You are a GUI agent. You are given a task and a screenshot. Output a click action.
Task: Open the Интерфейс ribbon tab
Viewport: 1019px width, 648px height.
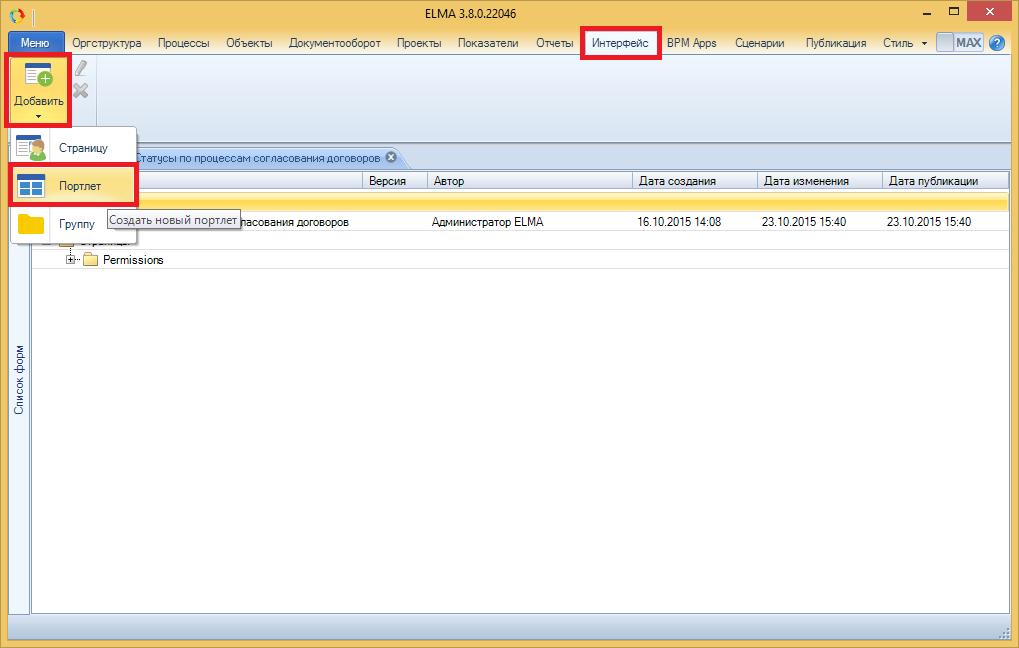tap(620, 43)
